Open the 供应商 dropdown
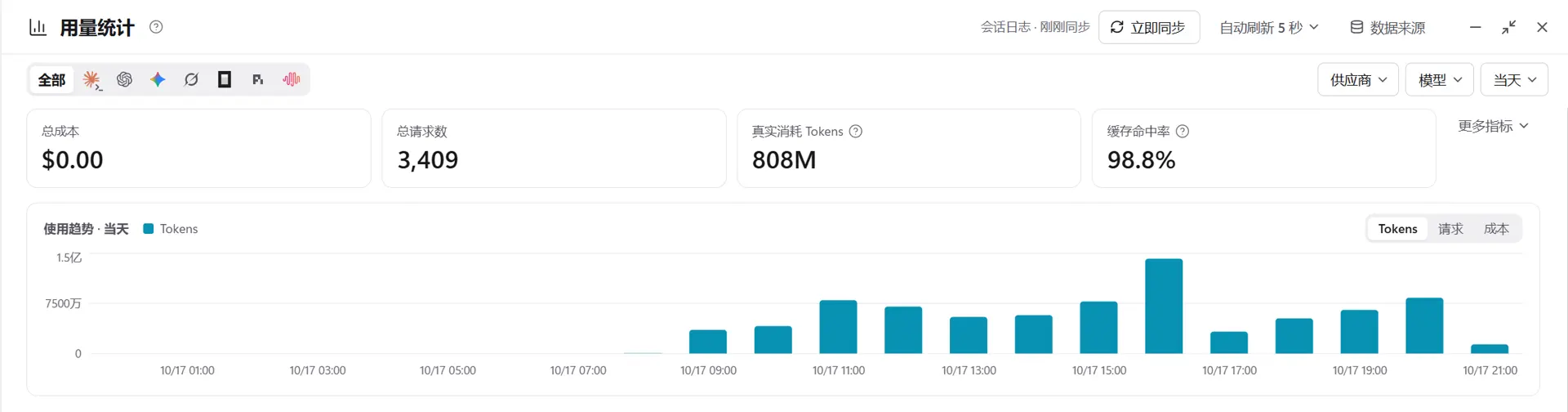Image resolution: width=1568 pixels, height=412 pixels. pos(1357,79)
